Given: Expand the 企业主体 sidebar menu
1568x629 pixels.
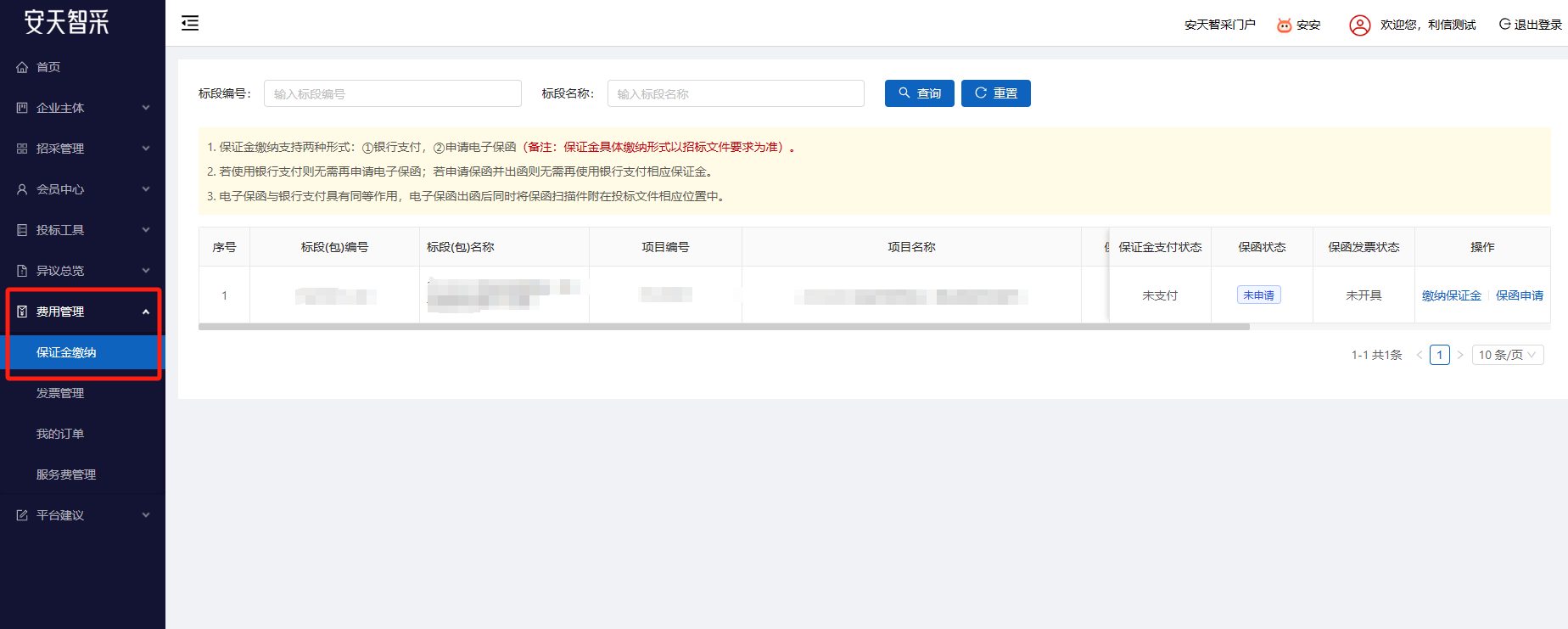Looking at the screenshot, I should [82, 108].
